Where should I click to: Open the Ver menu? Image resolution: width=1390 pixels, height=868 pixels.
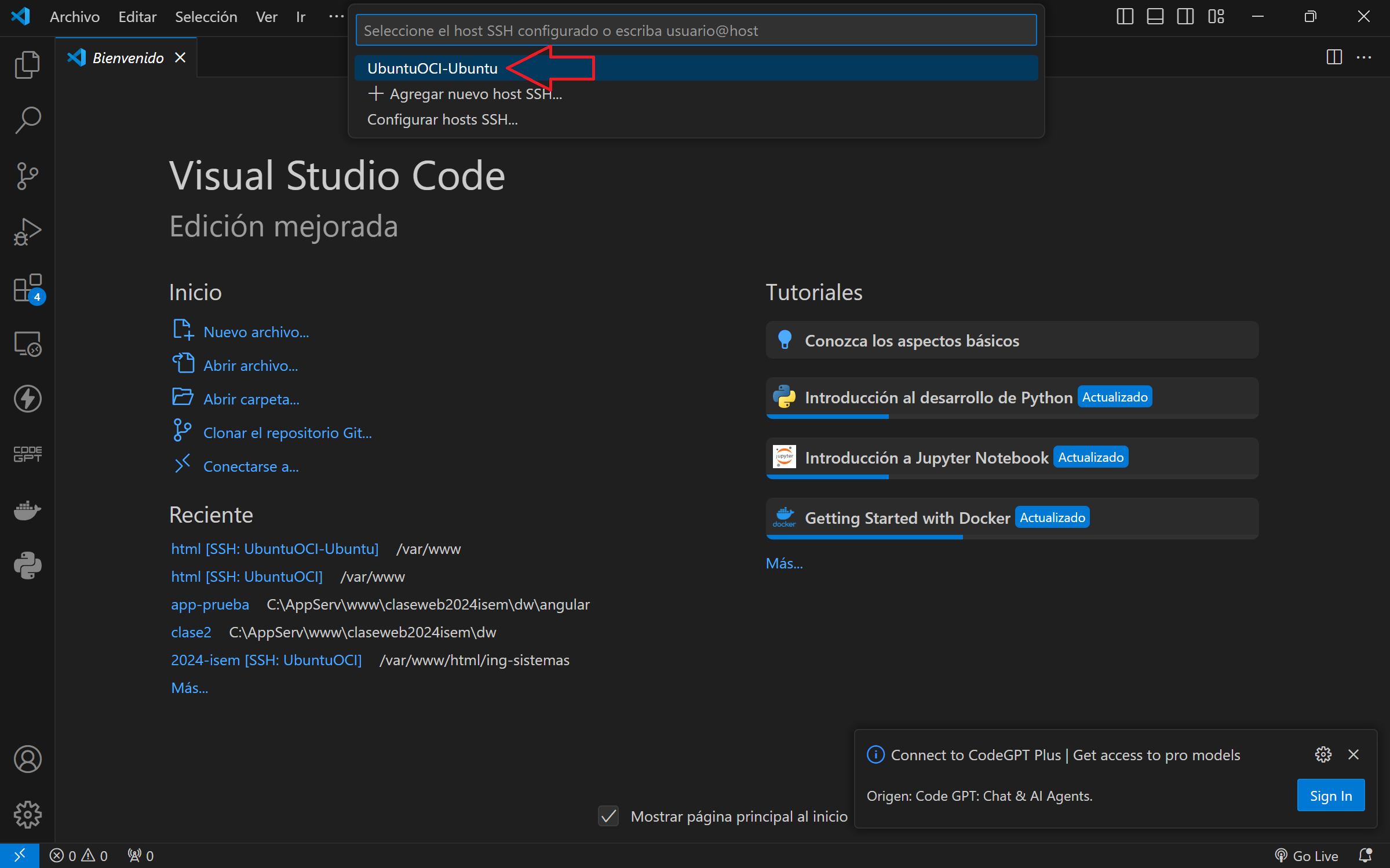click(x=267, y=17)
